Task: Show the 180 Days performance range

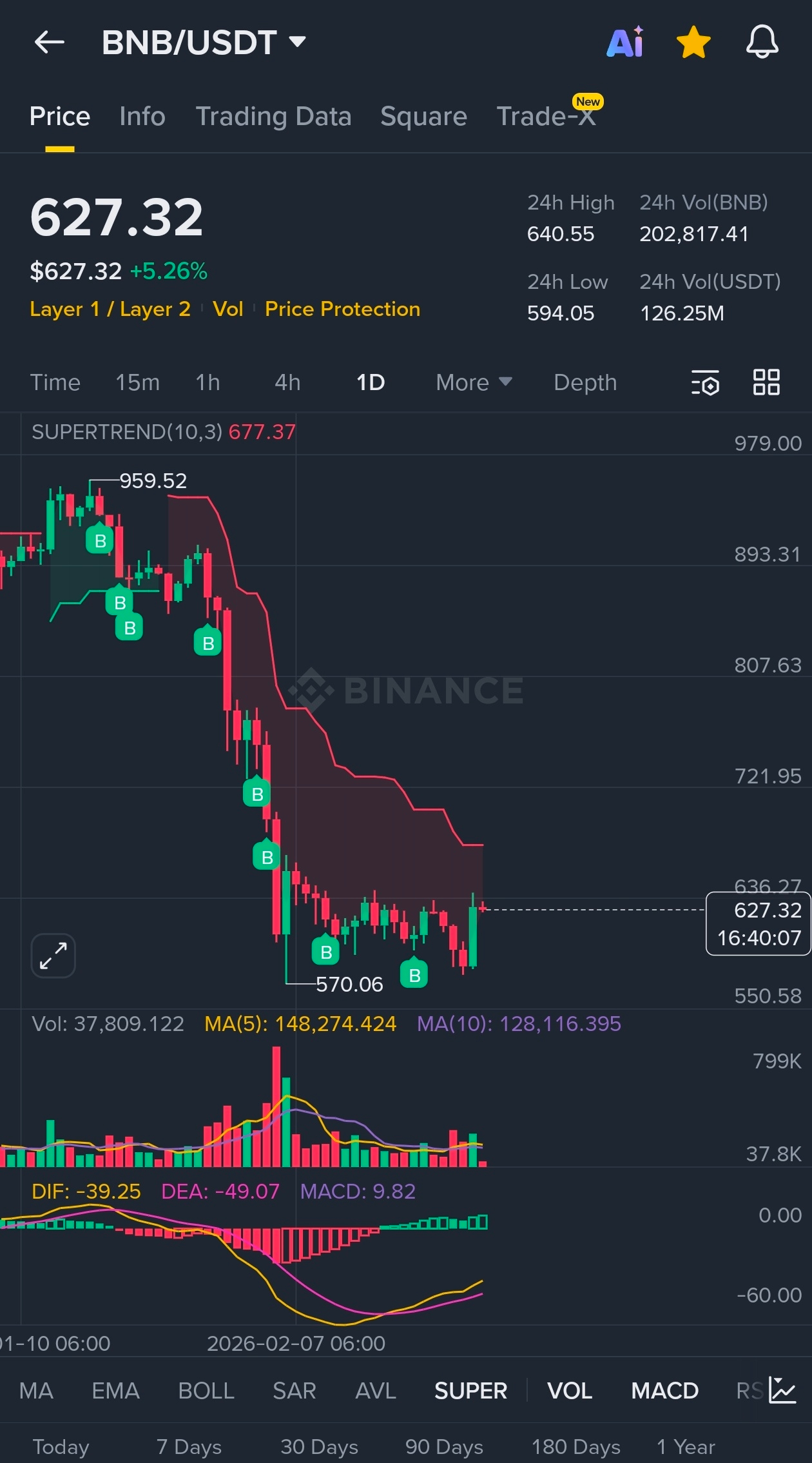Action: point(576,1447)
